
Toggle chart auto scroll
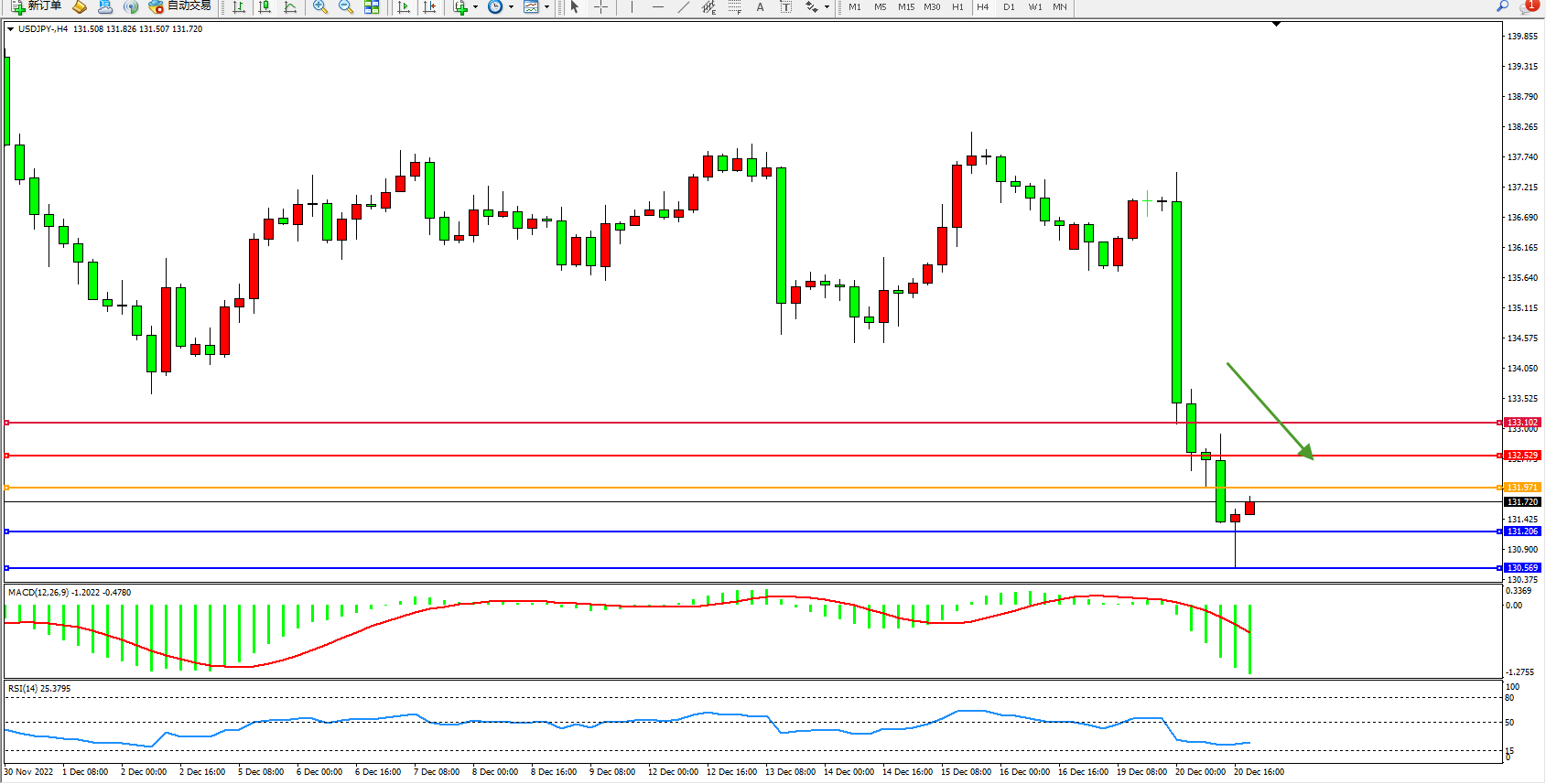click(x=403, y=6)
